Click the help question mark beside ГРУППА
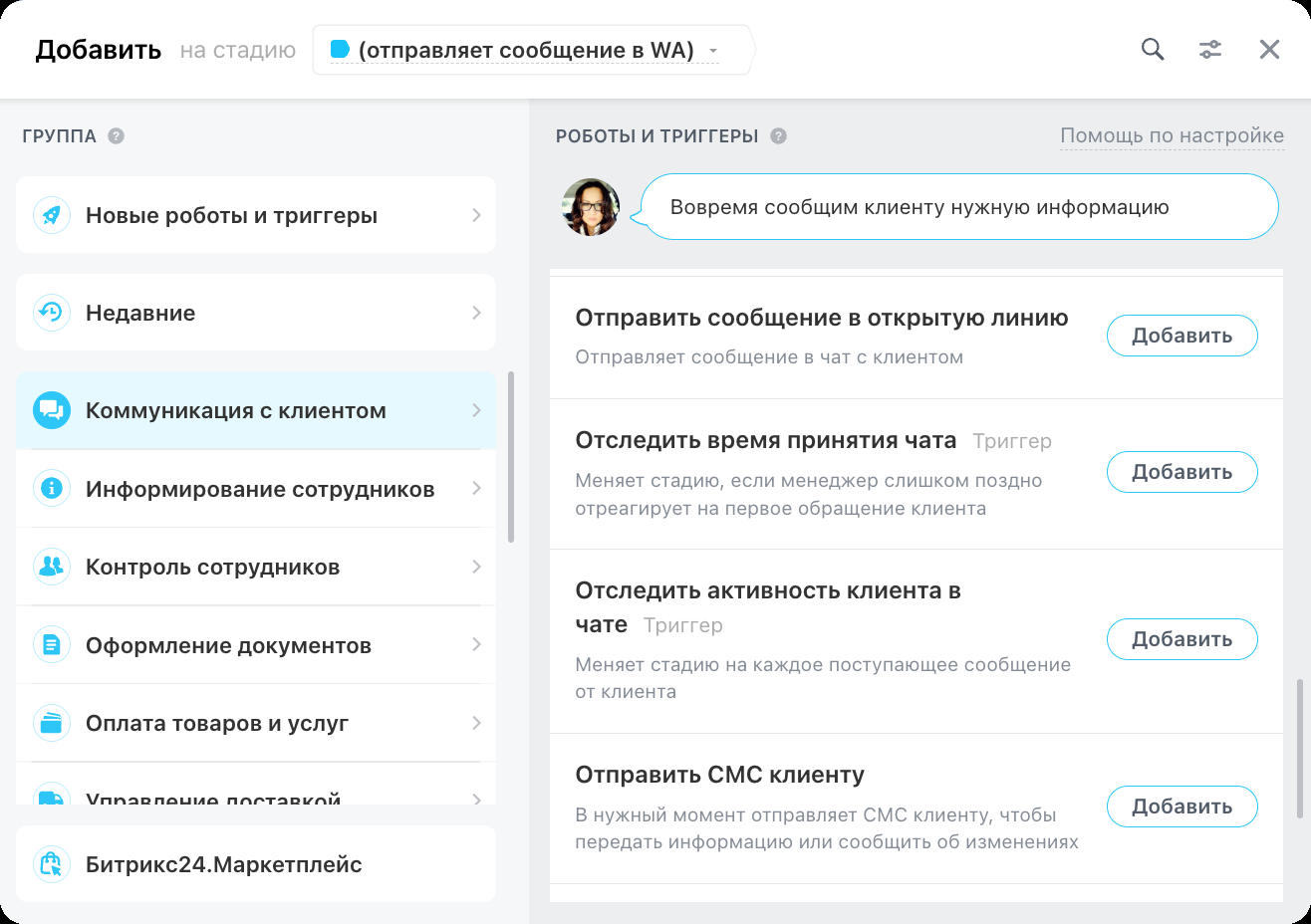 117,136
